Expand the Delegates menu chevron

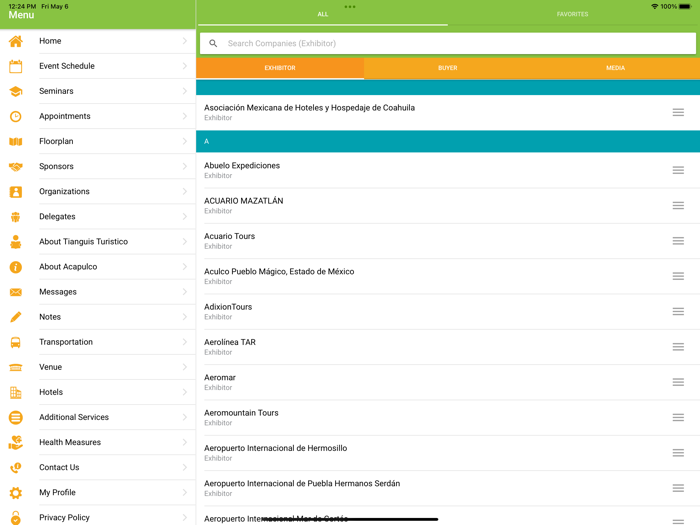pyautogui.click(x=185, y=216)
